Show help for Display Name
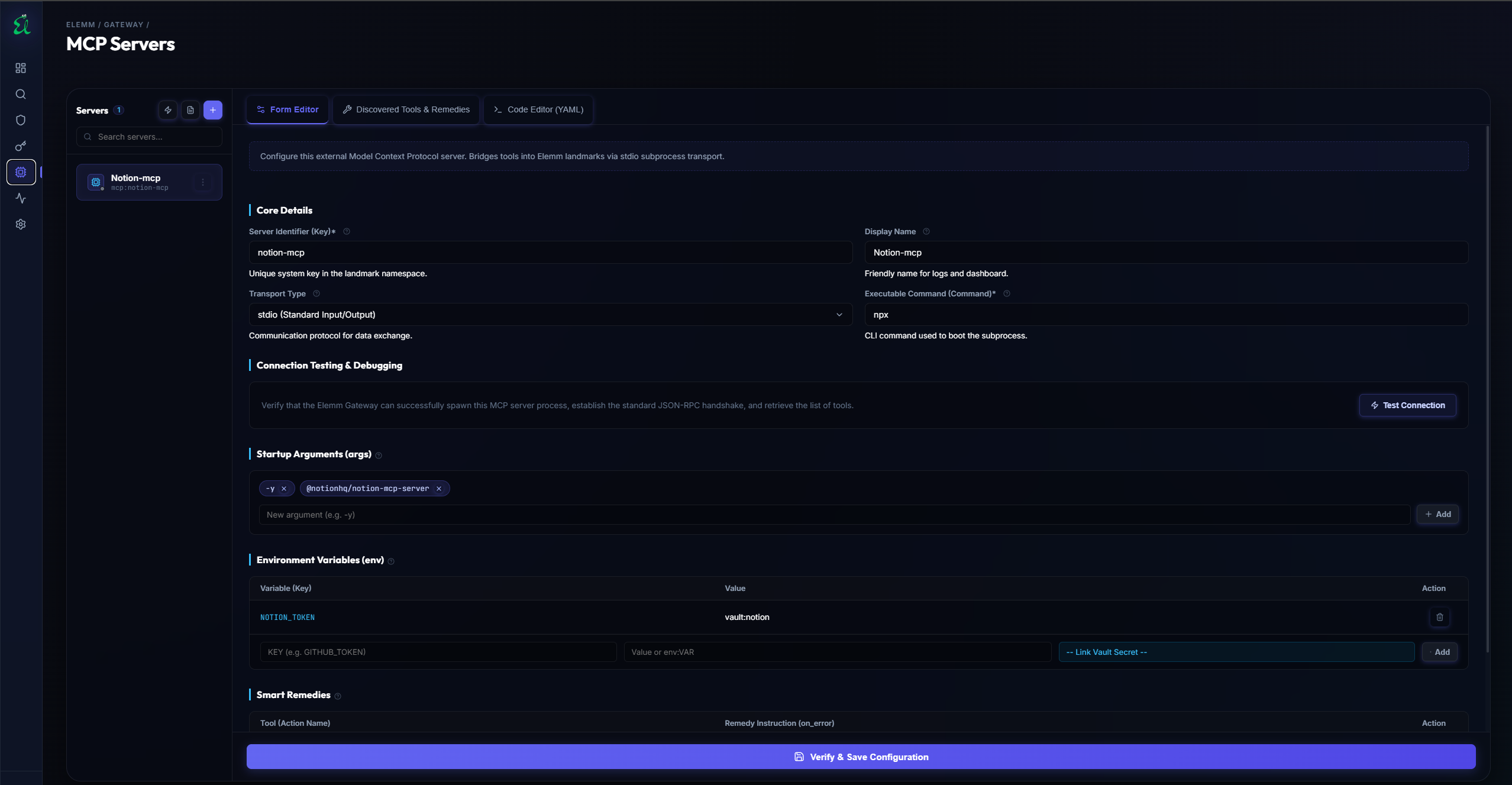The width and height of the screenshot is (1512, 785). (926, 231)
